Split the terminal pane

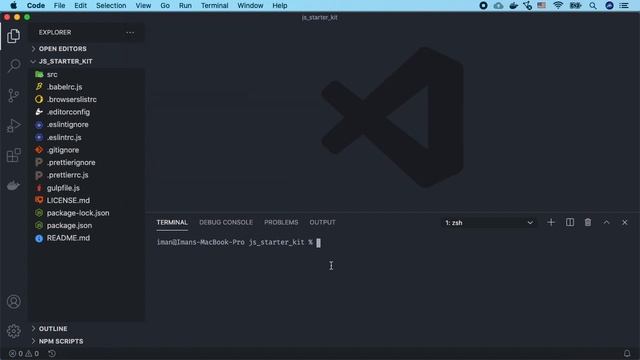click(x=570, y=222)
